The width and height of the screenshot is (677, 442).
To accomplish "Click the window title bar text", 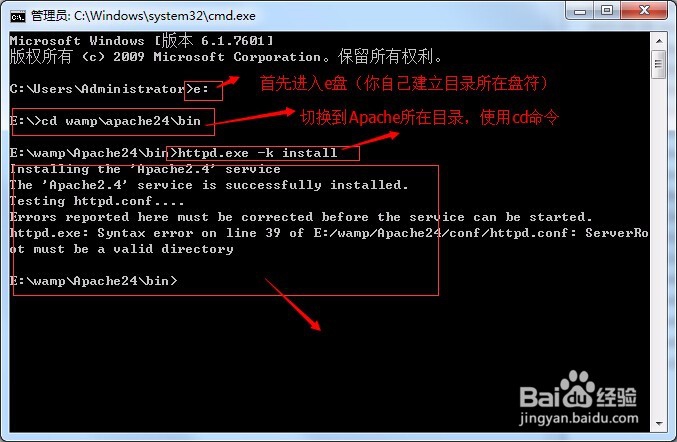I will point(143,16).
